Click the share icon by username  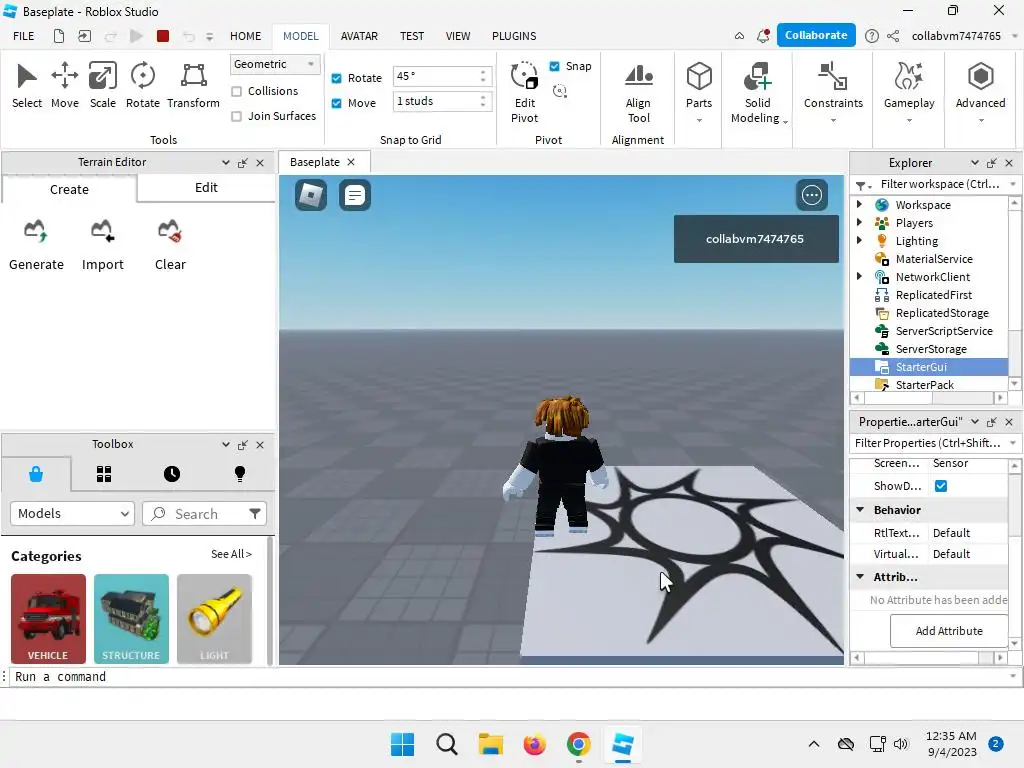pyautogui.click(x=893, y=36)
